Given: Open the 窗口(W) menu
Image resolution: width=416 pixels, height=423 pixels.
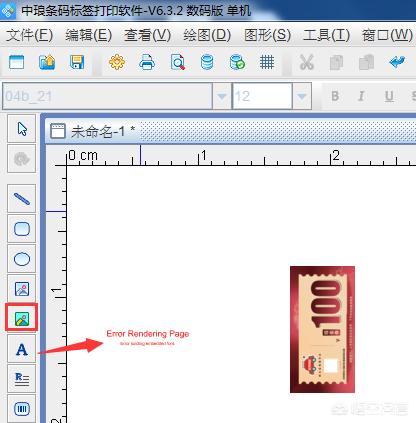Looking at the screenshot, I should click(387, 35).
